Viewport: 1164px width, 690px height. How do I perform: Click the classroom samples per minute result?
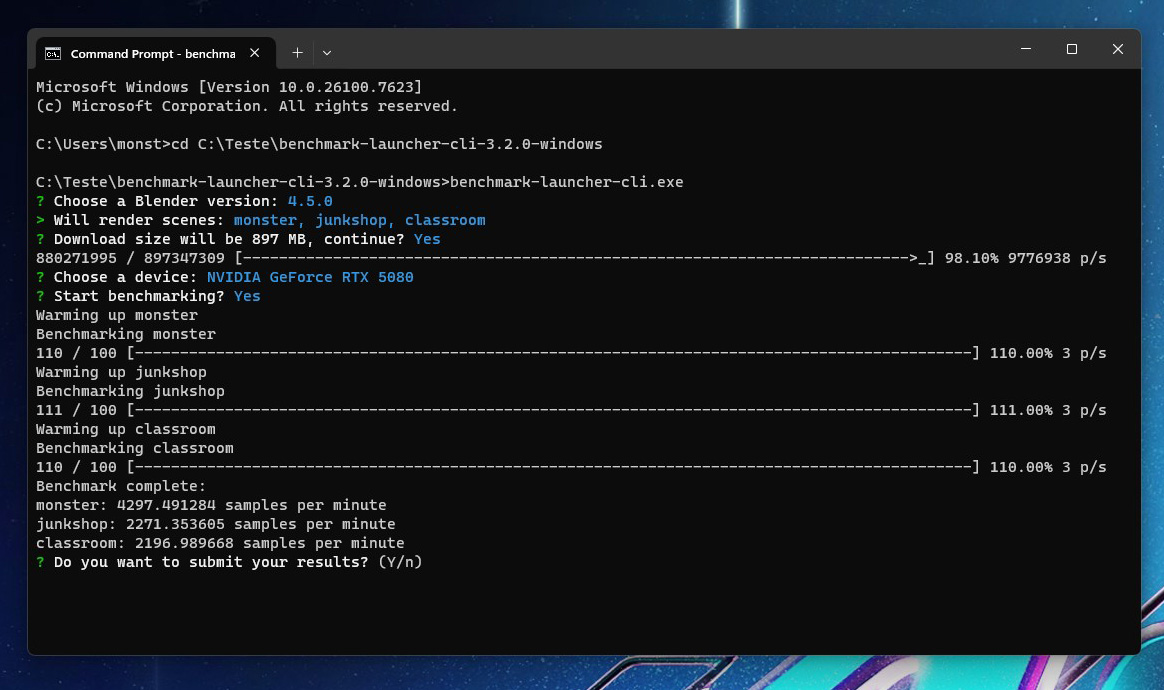pyautogui.click(x=220, y=543)
